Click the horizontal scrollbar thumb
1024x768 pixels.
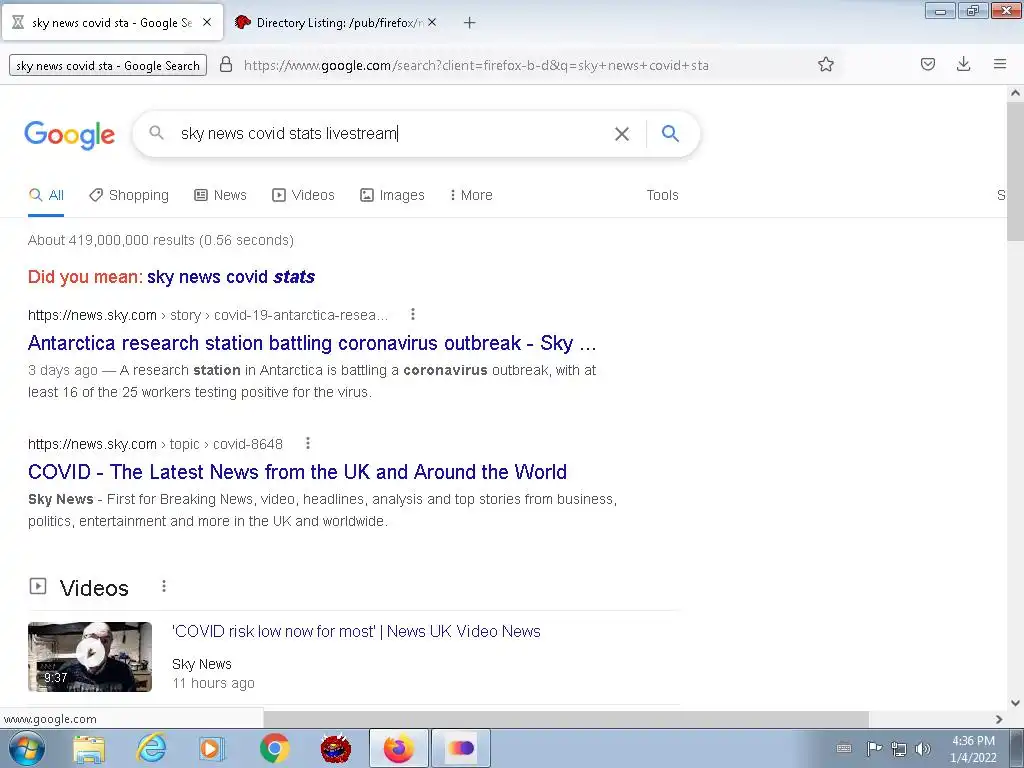tap(566, 719)
